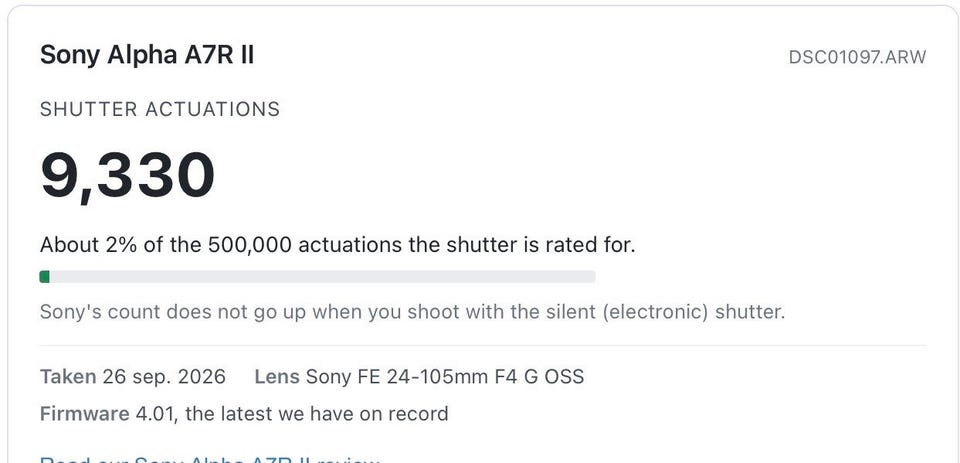The height and width of the screenshot is (463, 960).
Task: Click the 500,000 rated actuations figure
Action: coord(250,245)
